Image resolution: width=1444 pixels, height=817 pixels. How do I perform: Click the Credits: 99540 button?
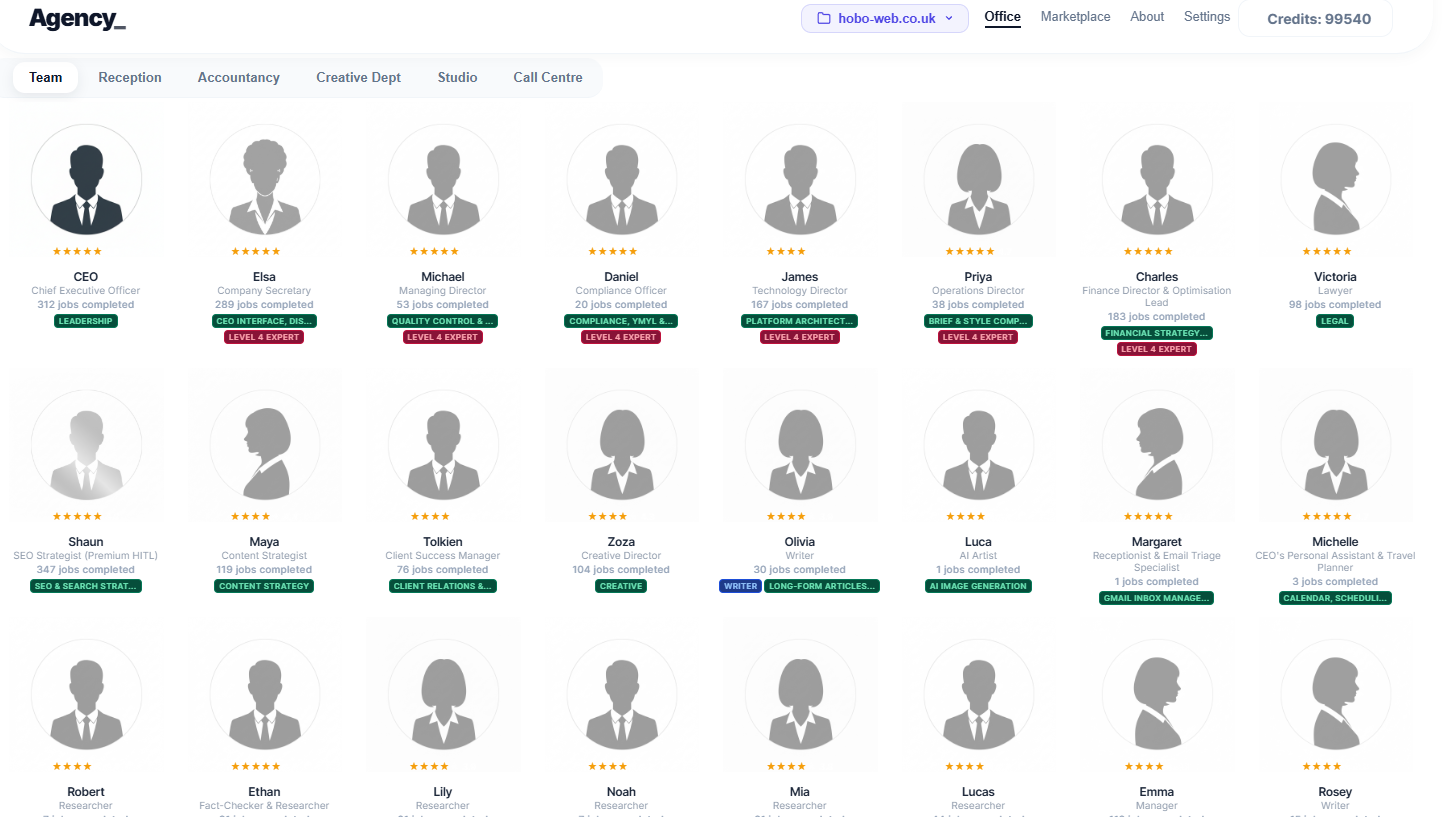pyautogui.click(x=1318, y=19)
